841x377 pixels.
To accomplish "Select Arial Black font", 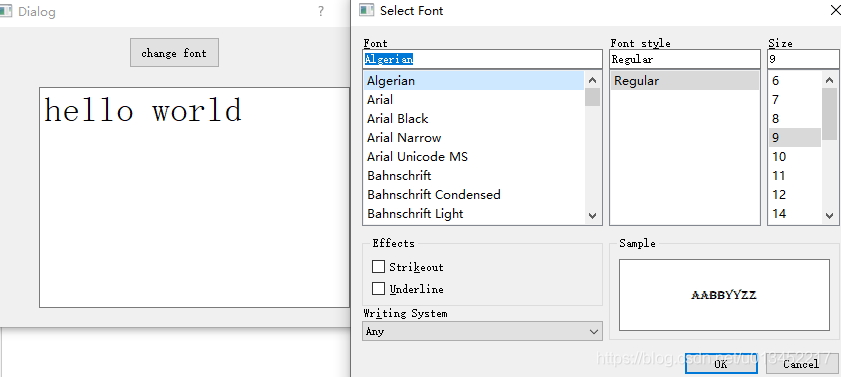I will coord(474,119).
